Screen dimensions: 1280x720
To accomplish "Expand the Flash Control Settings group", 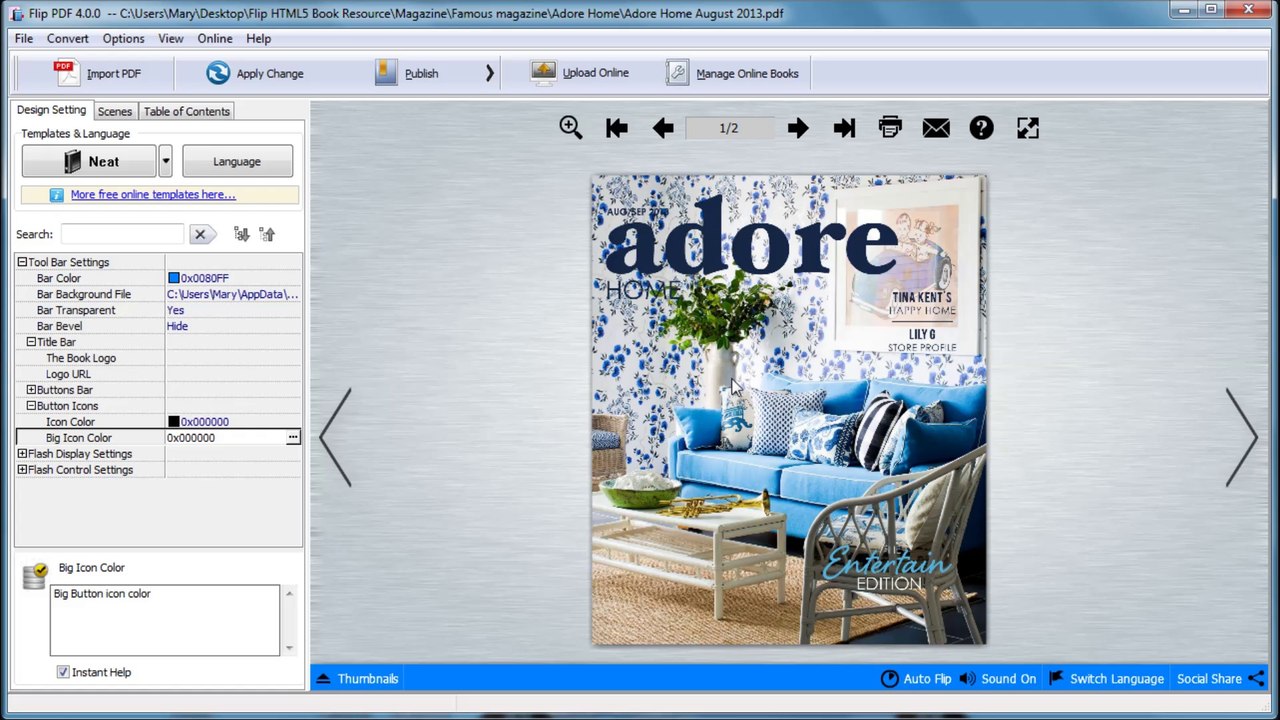I will tap(22, 470).
